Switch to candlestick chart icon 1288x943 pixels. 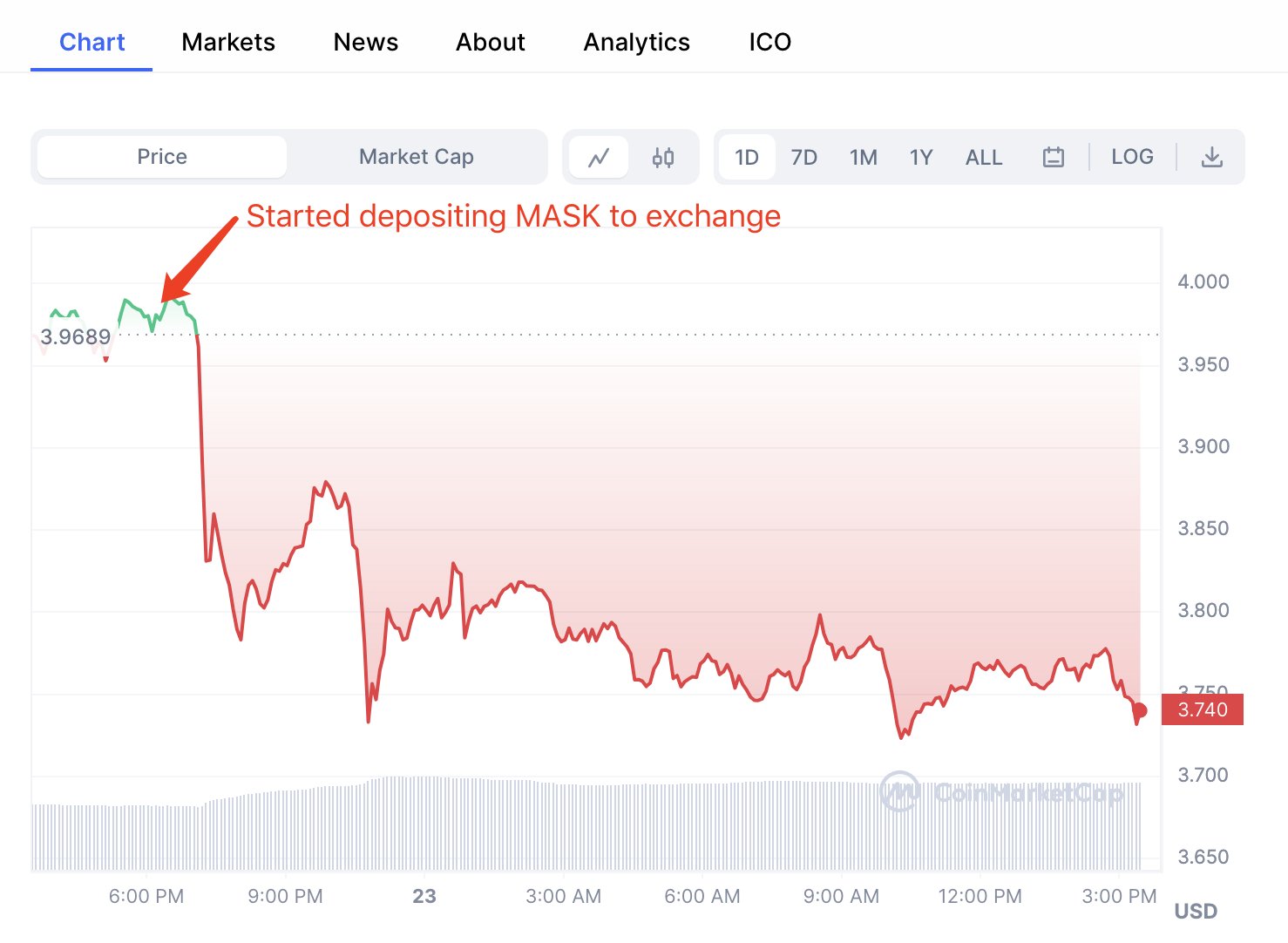[663, 158]
